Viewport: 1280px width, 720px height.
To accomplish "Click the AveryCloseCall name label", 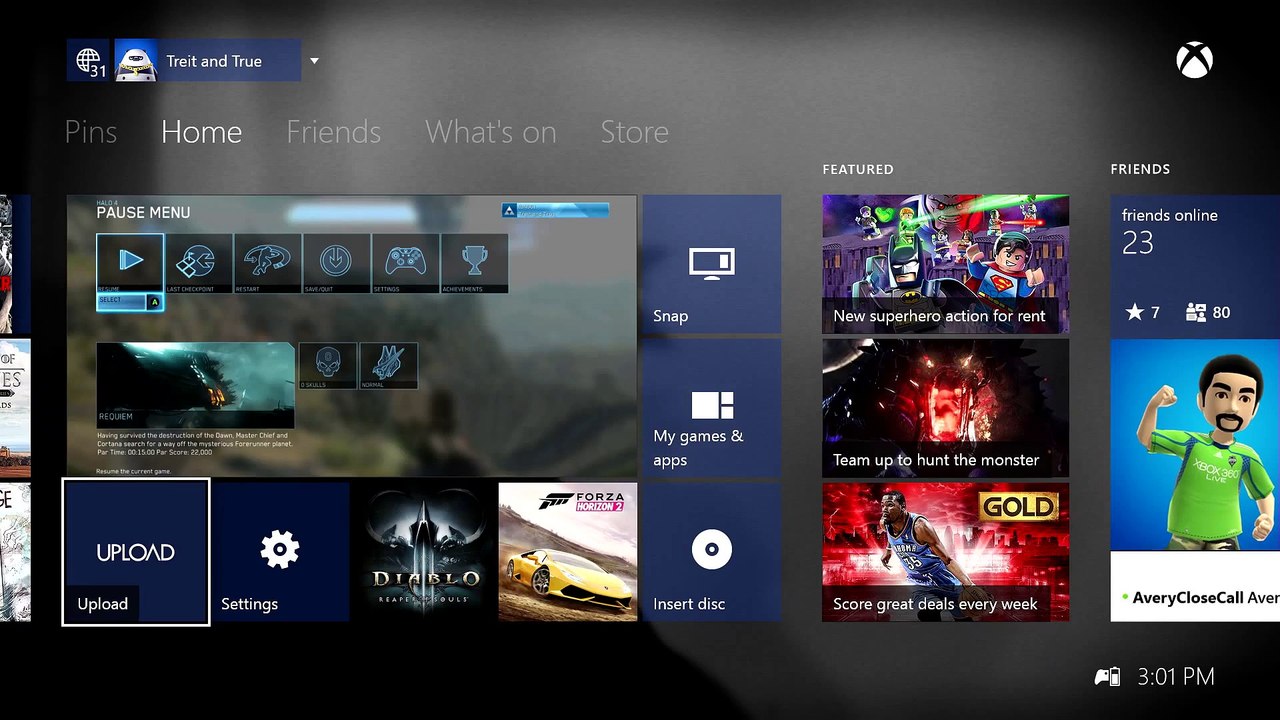I will pyautogui.click(x=1188, y=597).
